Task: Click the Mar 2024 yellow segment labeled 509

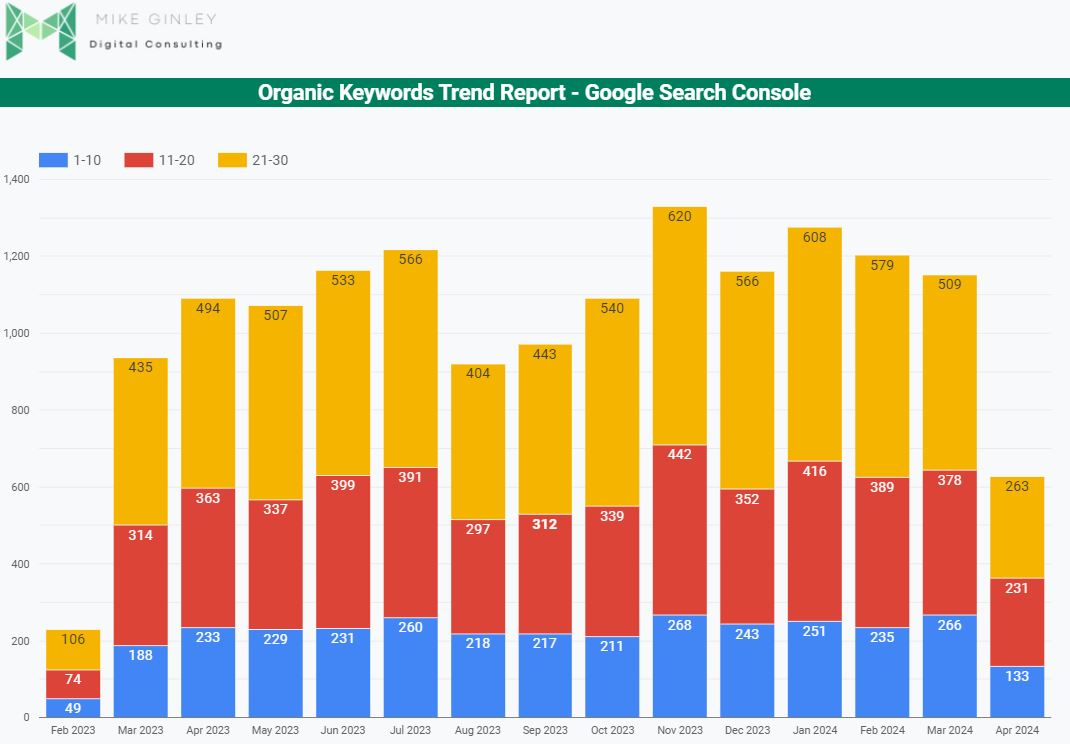Action: tap(950, 373)
